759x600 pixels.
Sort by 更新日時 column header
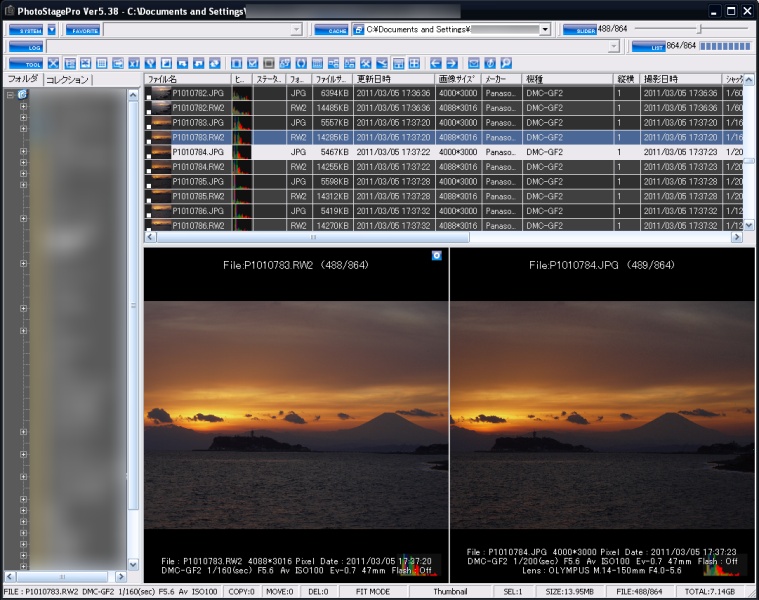pyautogui.click(x=394, y=79)
